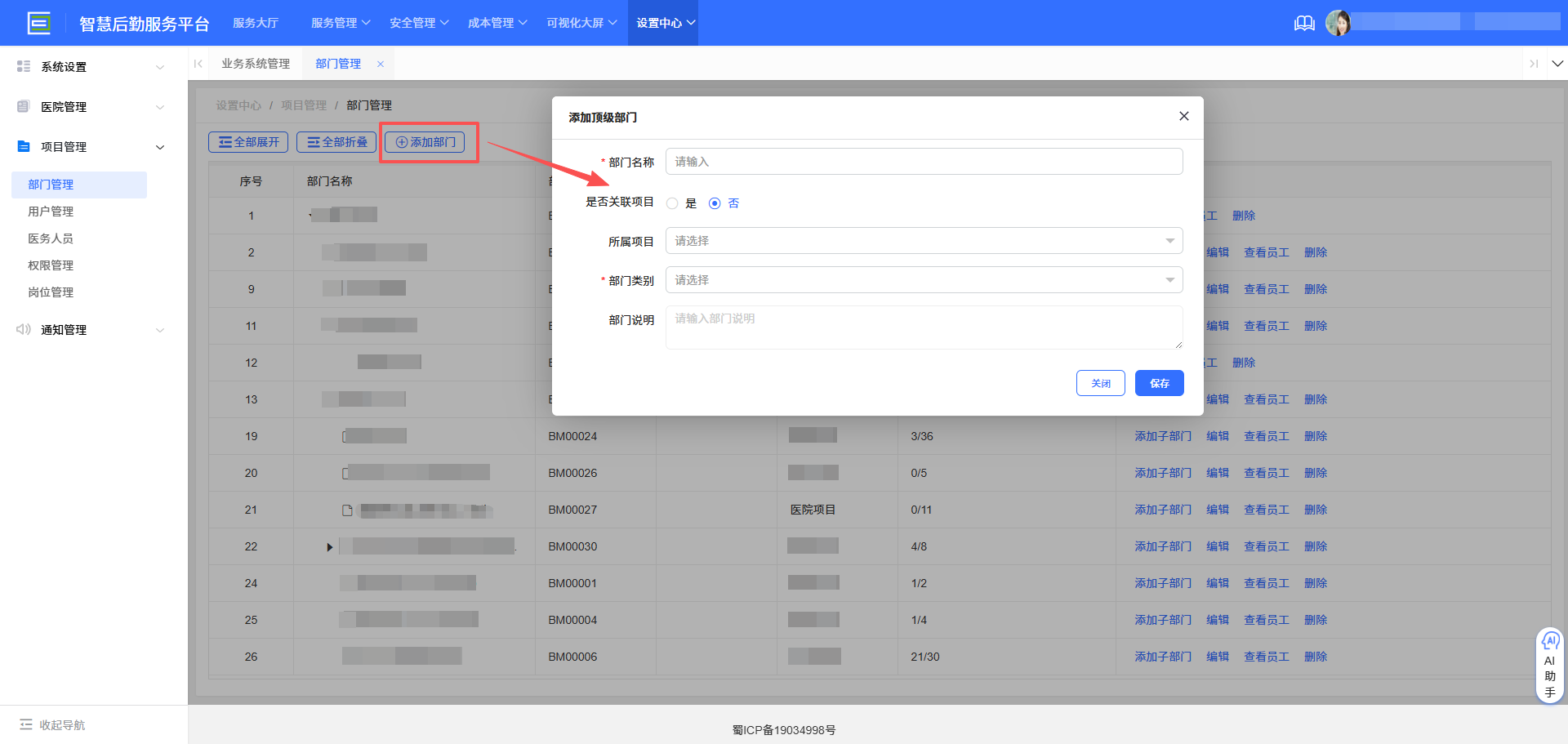Click the user avatar picture
1568x744 pixels.
1338,23
